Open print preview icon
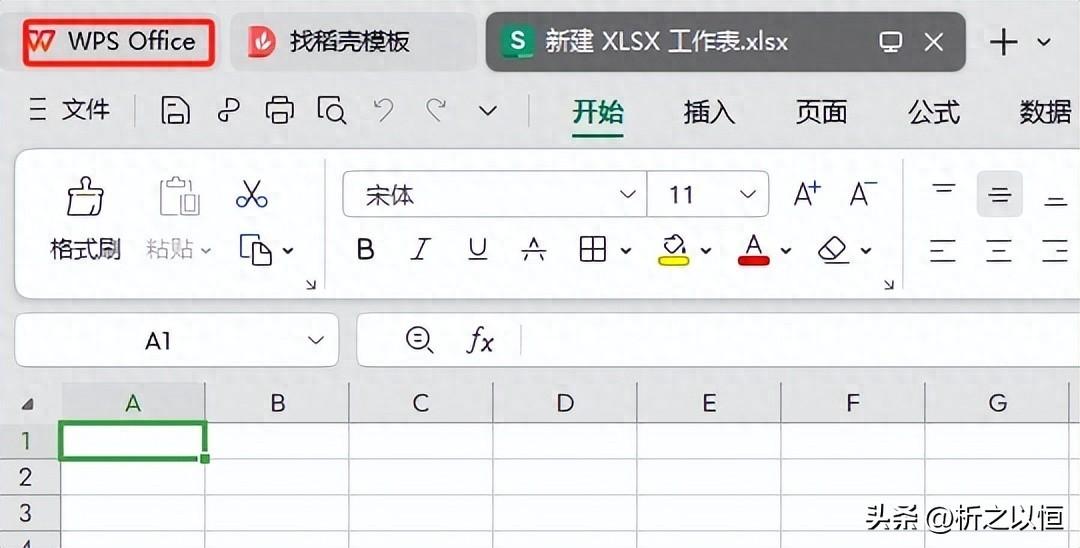The height and width of the screenshot is (548, 1080). (x=332, y=110)
